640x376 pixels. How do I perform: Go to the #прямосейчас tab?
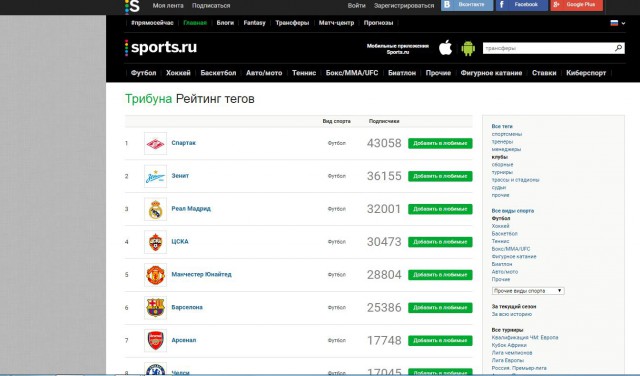(x=152, y=23)
